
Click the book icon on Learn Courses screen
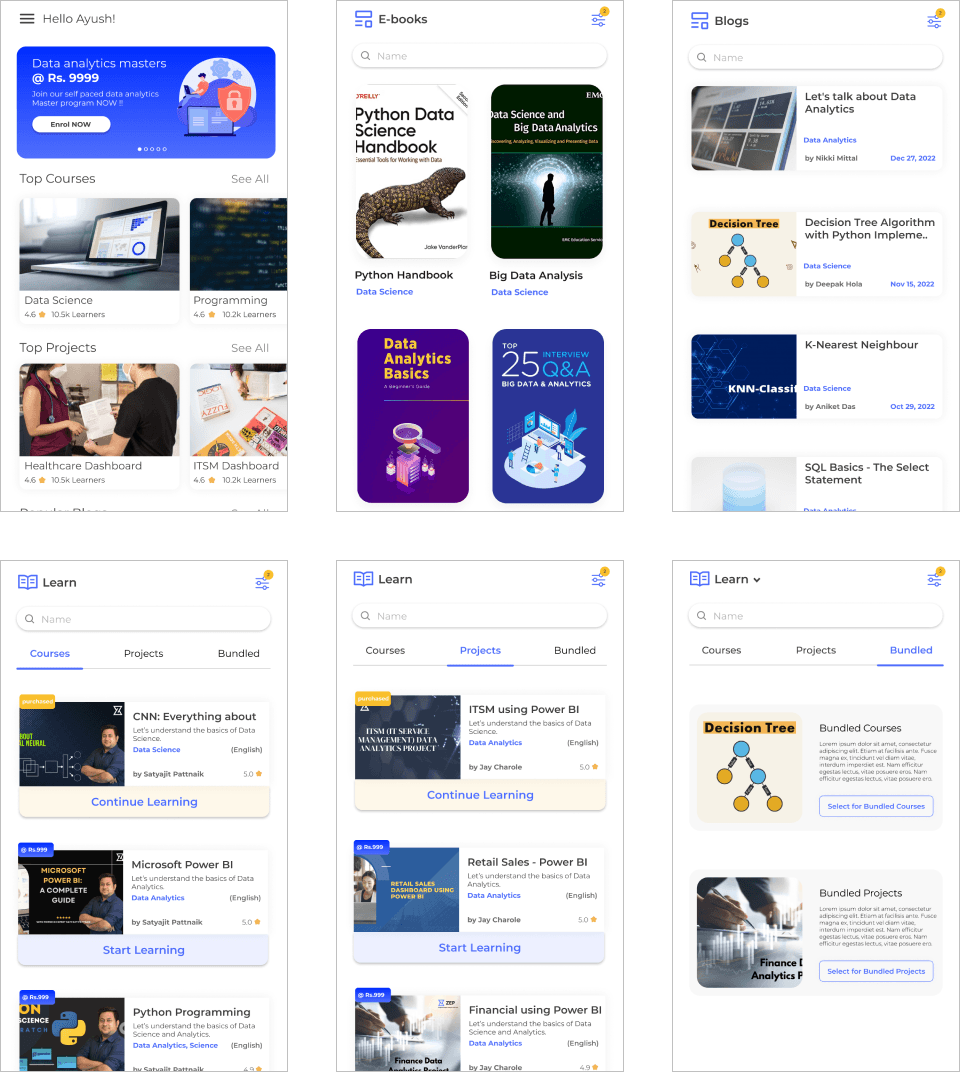(28, 582)
